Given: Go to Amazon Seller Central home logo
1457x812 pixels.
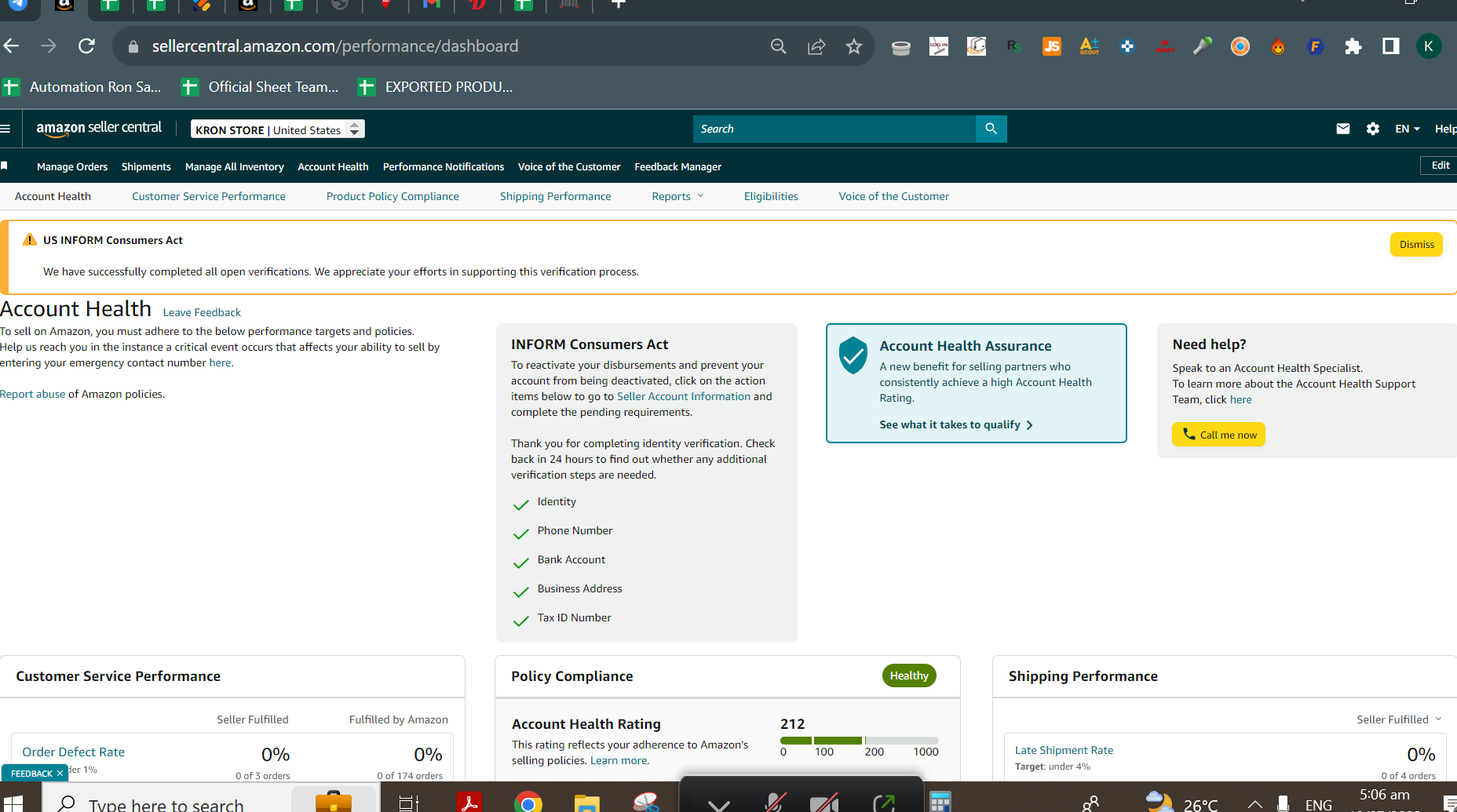Looking at the screenshot, I should click(x=99, y=129).
